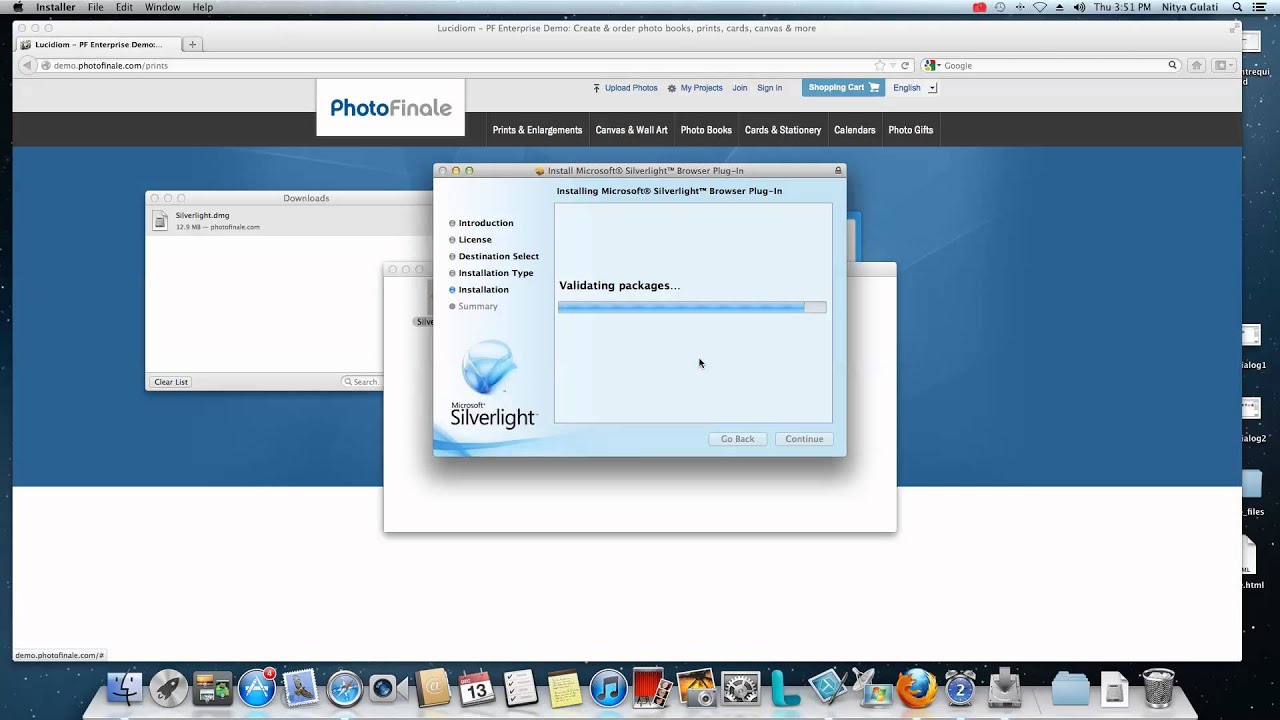Open the Calendars nav item
The width and height of the screenshot is (1280, 720).
[x=855, y=130]
